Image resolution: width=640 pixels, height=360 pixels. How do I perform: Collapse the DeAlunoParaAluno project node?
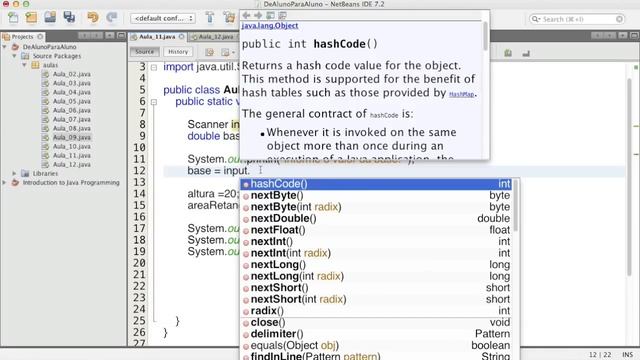4,47
